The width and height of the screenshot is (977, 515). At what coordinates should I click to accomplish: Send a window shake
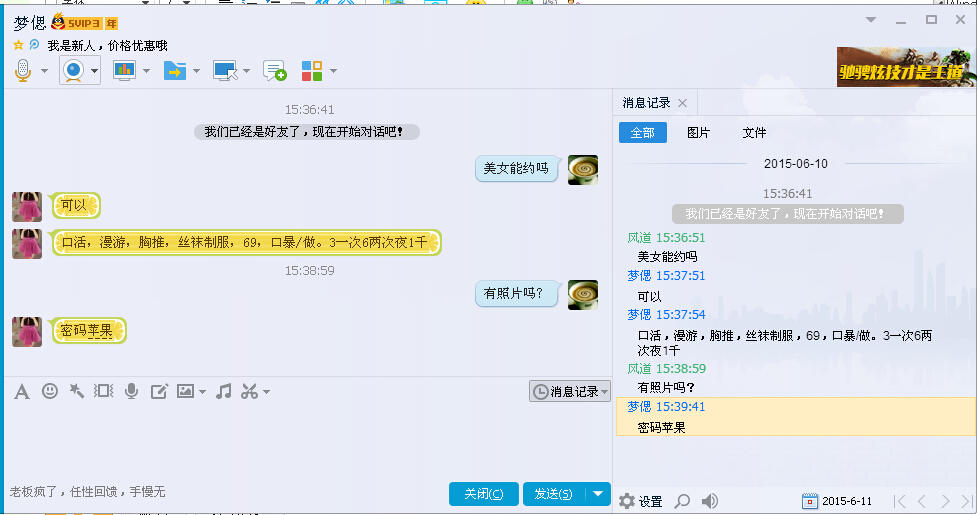pyautogui.click(x=103, y=391)
